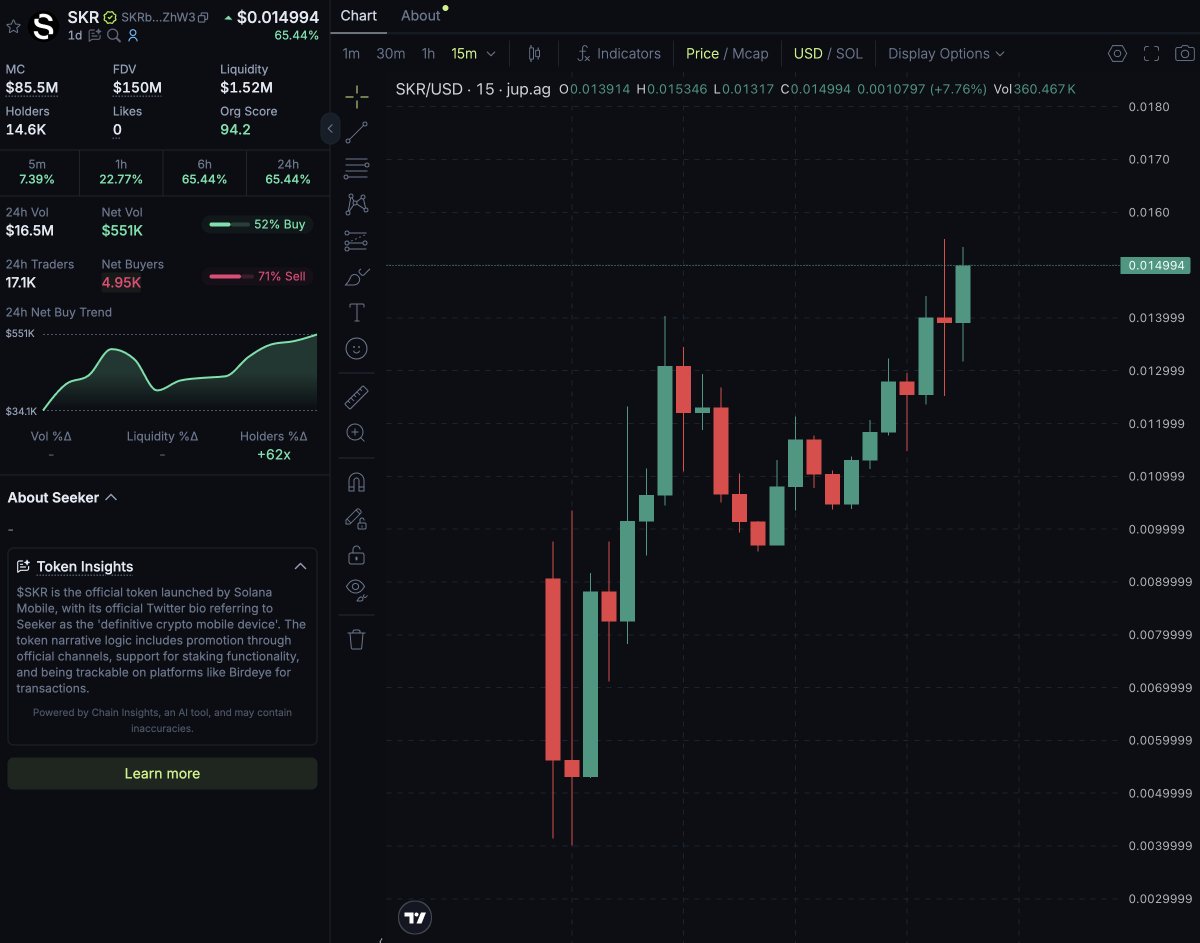Open the token insights icon beside 1d
This screenshot has height=943, width=1200.
pos(95,35)
